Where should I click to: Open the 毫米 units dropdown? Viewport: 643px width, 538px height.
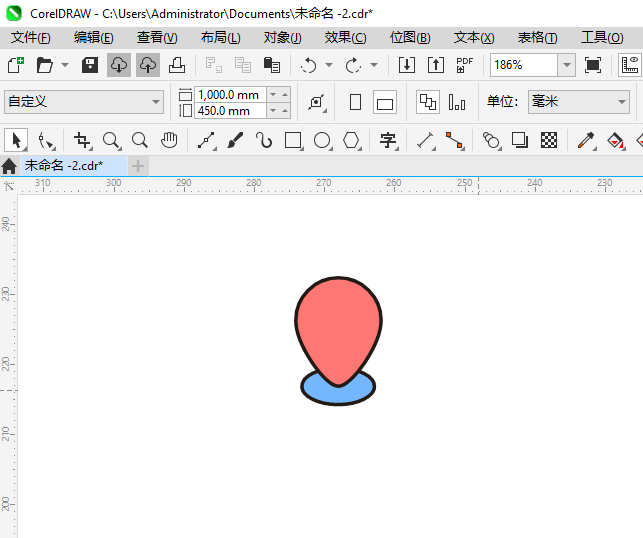620,102
